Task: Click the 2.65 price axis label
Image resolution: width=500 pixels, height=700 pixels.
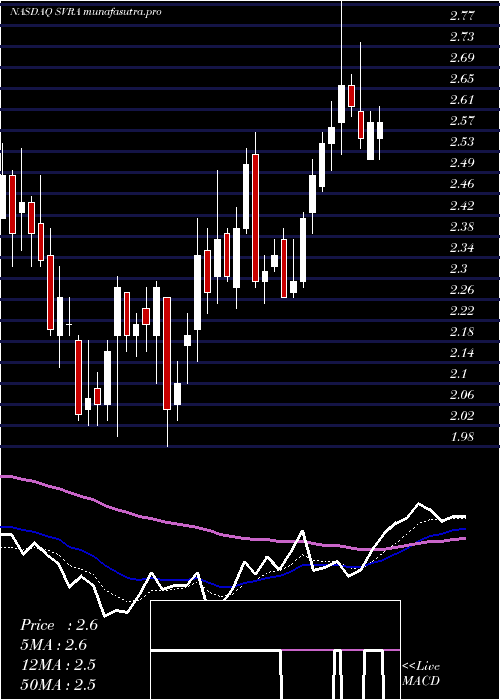Action: point(462,79)
